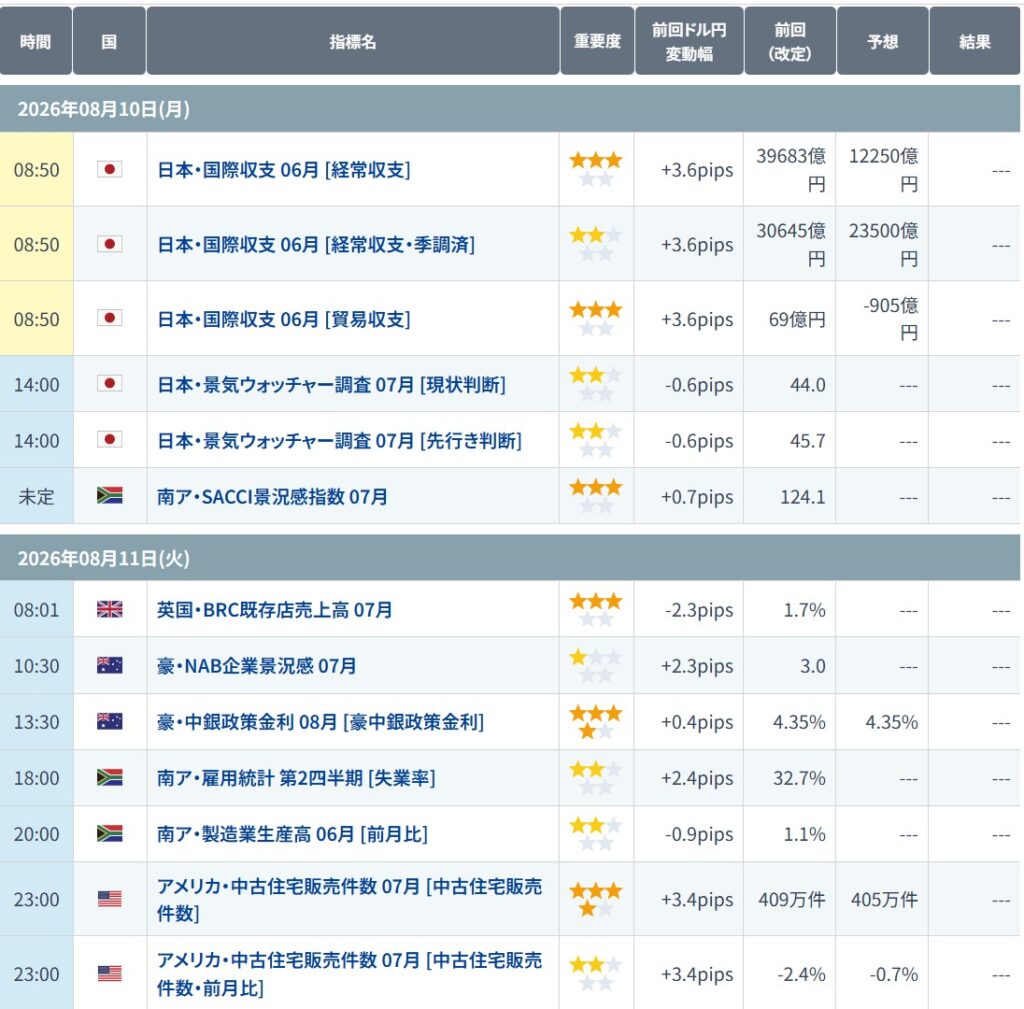Click the 指標名 column header

(x=353, y=41)
